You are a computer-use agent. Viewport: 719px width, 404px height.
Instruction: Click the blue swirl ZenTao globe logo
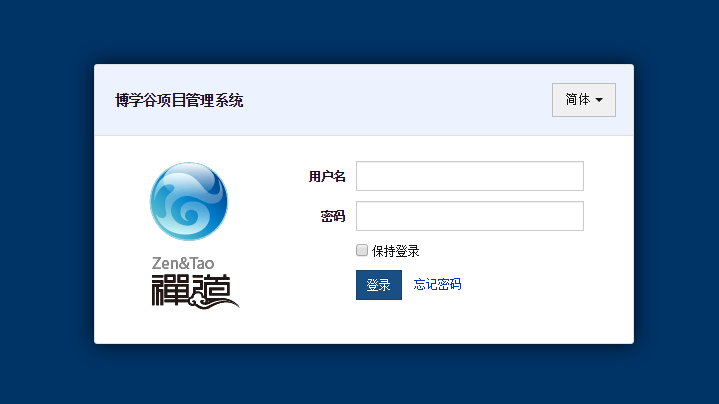click(x=189, y=201)
